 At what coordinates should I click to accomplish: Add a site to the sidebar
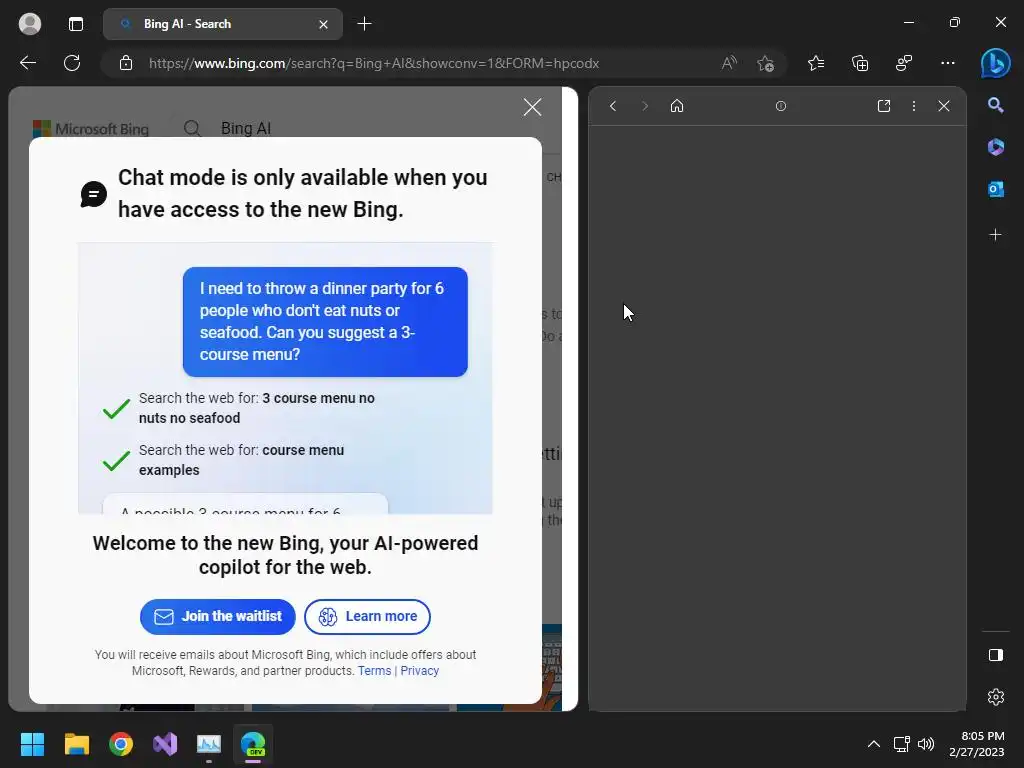pyautogui.click(x=995, y=234)
